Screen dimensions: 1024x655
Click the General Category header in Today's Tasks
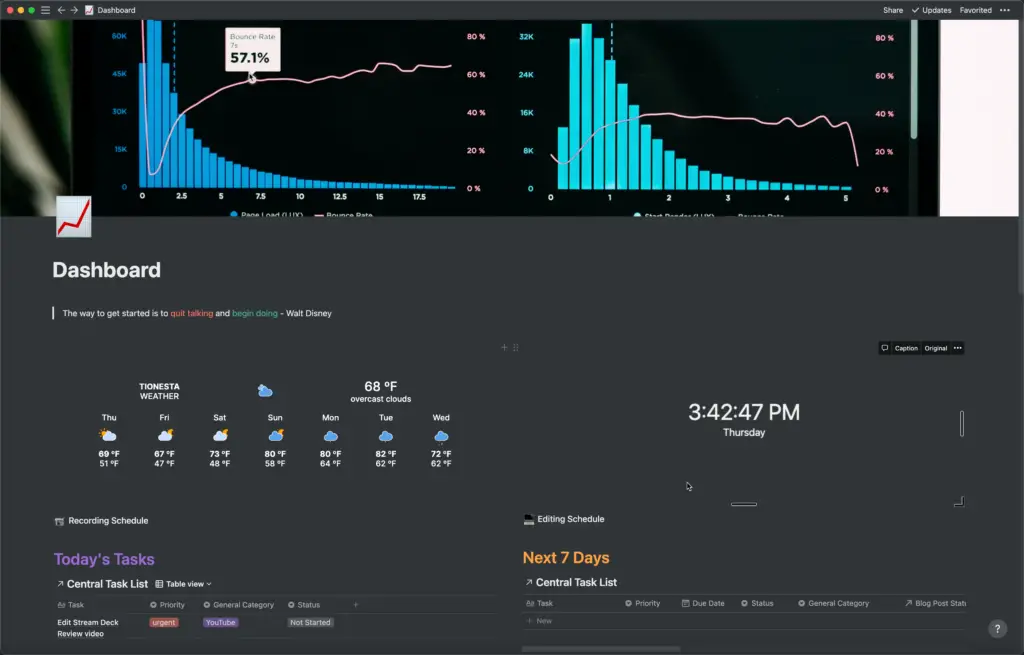(x=238, y=605)
